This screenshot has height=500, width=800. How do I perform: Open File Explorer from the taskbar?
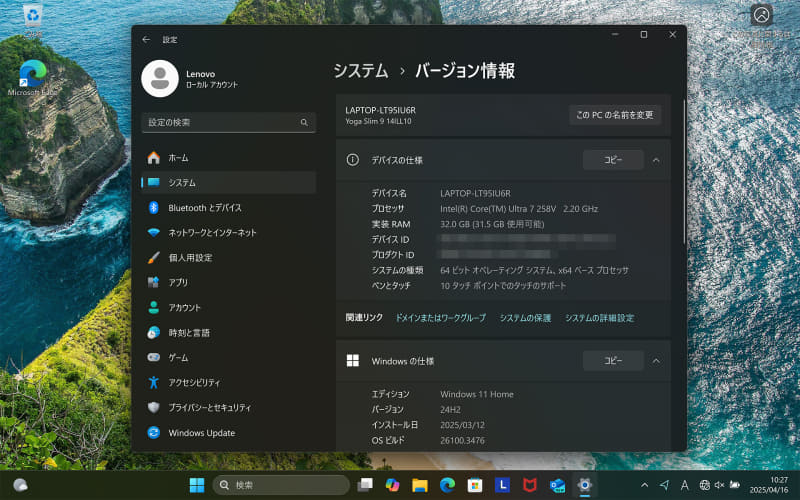(x=420, y=485)
